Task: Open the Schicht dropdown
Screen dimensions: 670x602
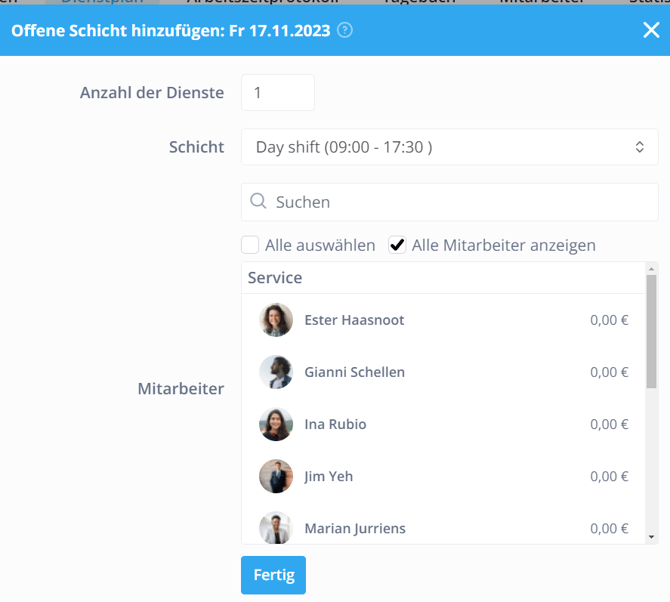Action: pos(448,147)
